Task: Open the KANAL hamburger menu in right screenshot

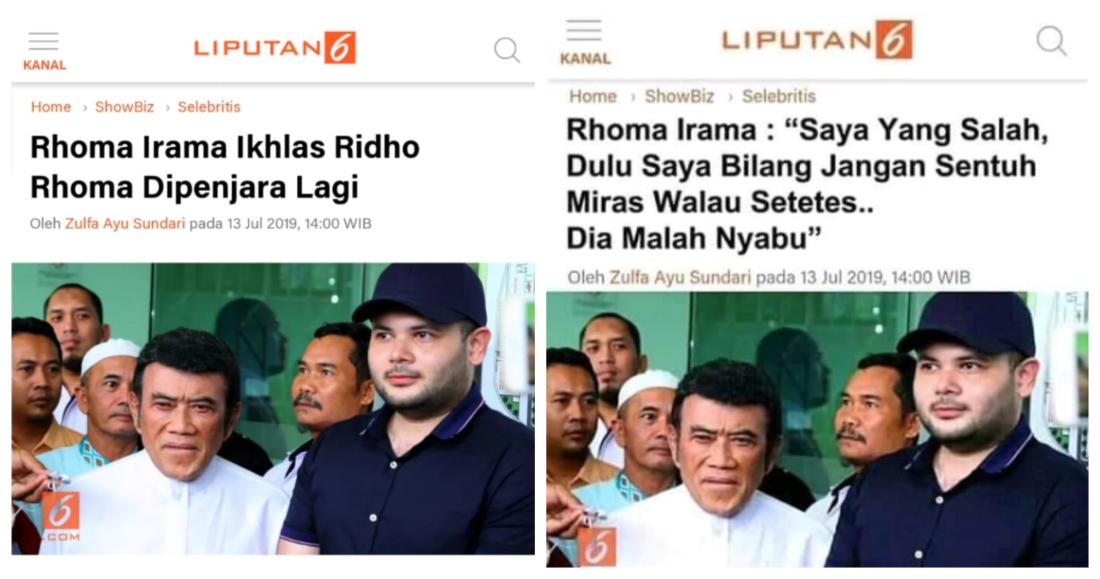Action: tap(584, 43)
